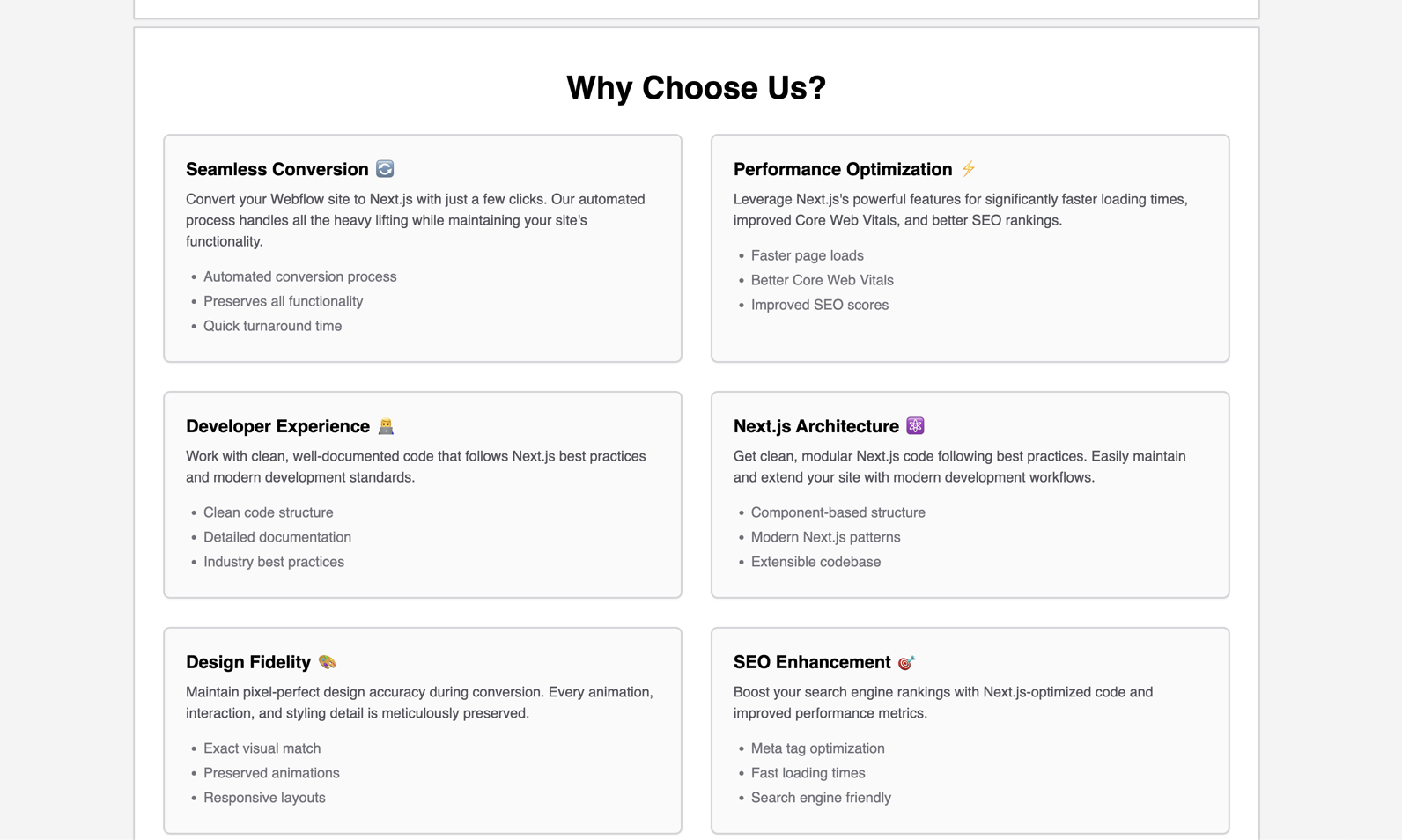Click the Developer Experience card heading

(277, 426)
